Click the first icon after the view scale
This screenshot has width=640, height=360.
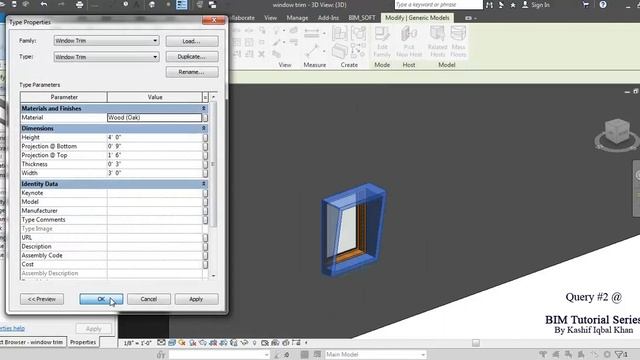pyautogui.click(x=161, y=343)
